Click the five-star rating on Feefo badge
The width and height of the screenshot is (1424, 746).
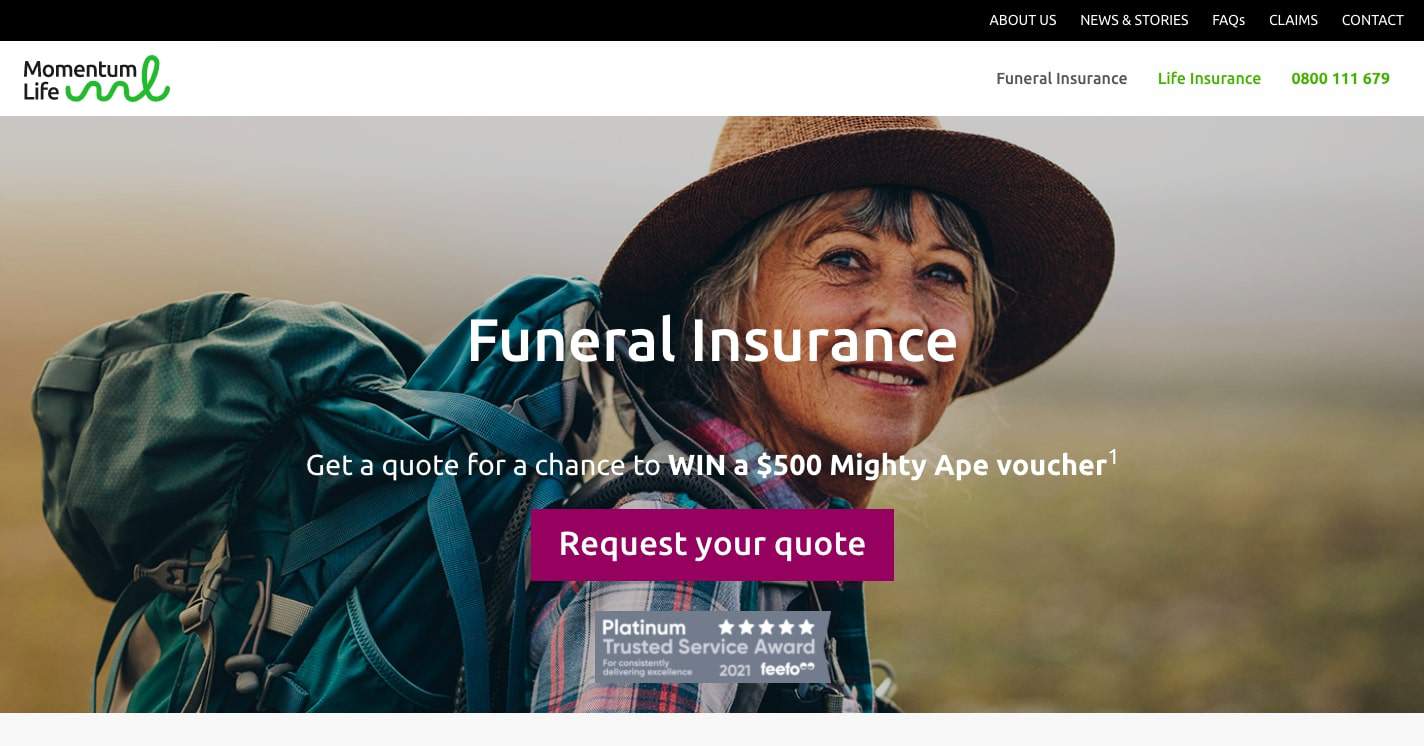pyautogui.click(x=767, y=627)
